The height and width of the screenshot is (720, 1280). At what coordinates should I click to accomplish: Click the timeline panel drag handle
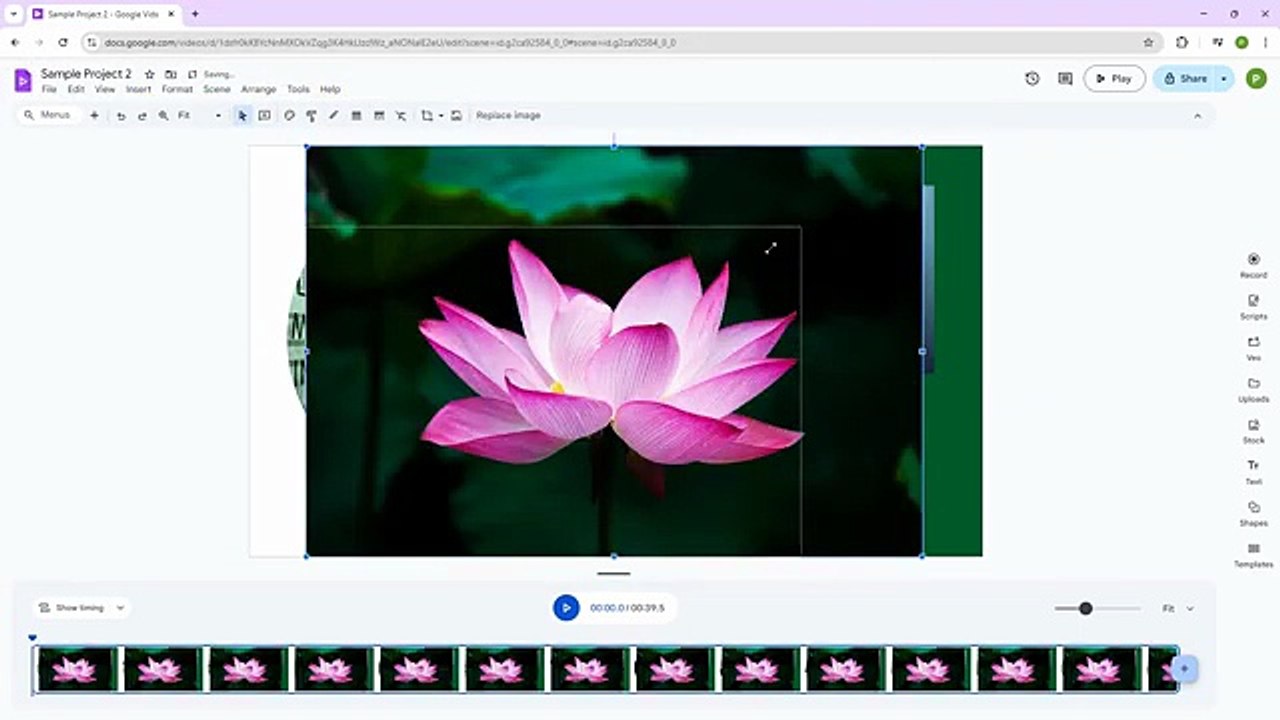pos(614,574)
